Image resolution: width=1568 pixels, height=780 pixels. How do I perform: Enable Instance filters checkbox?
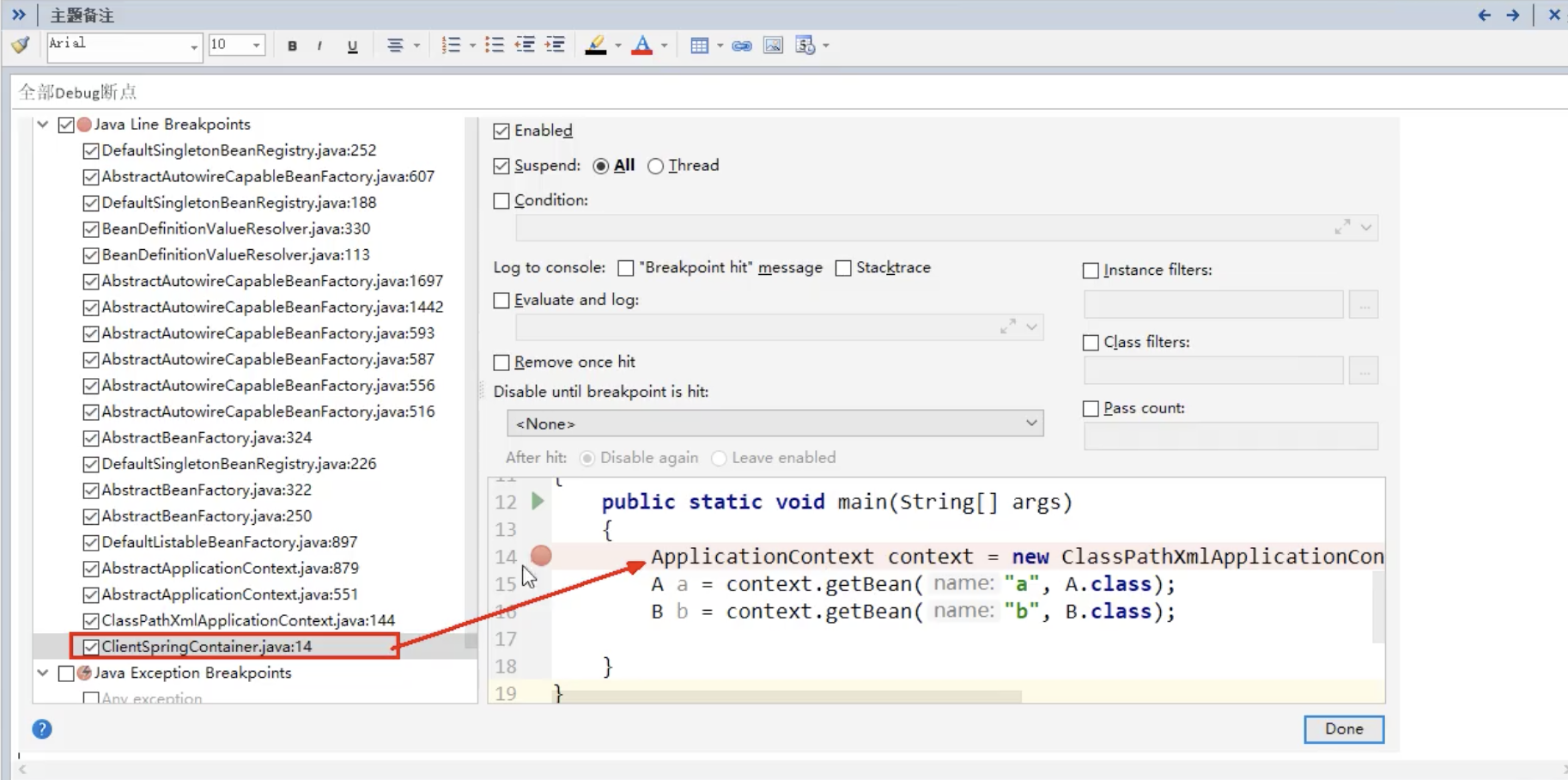coord(1091,271)
